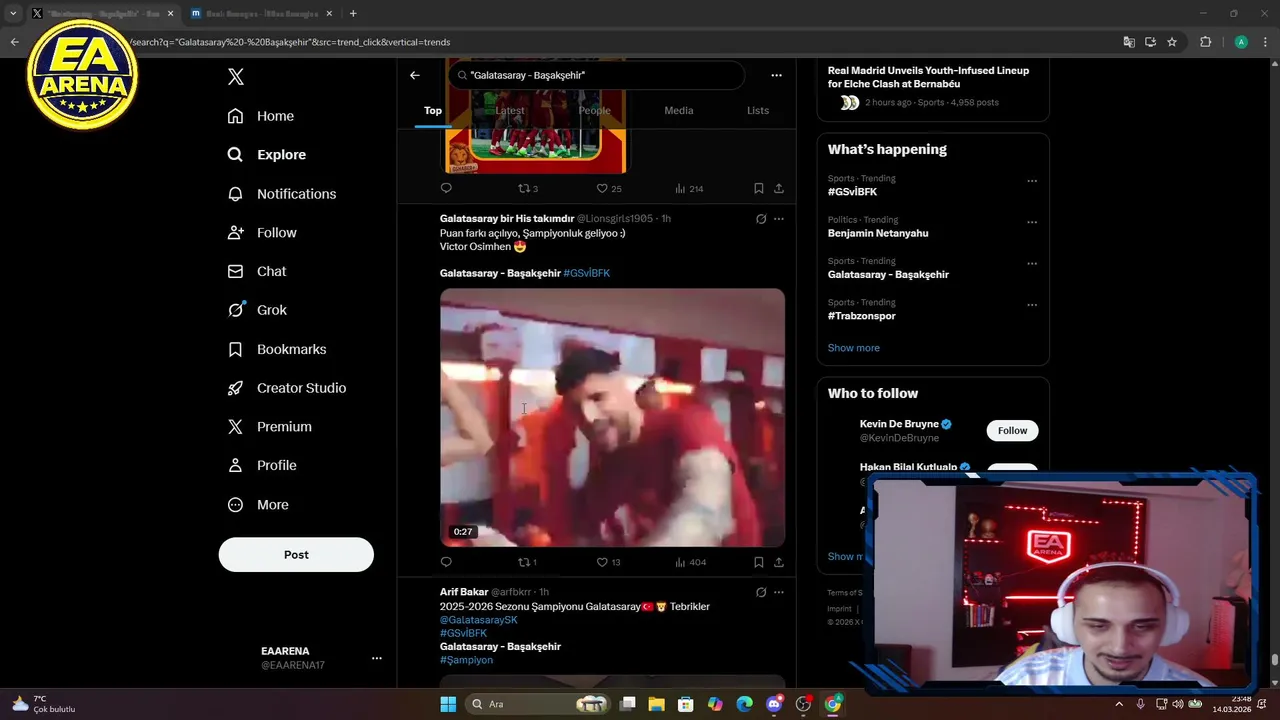Open the @GalatasaraySK mention link
This screenshot has width=1280, height=720.
[x=479, y=620]
